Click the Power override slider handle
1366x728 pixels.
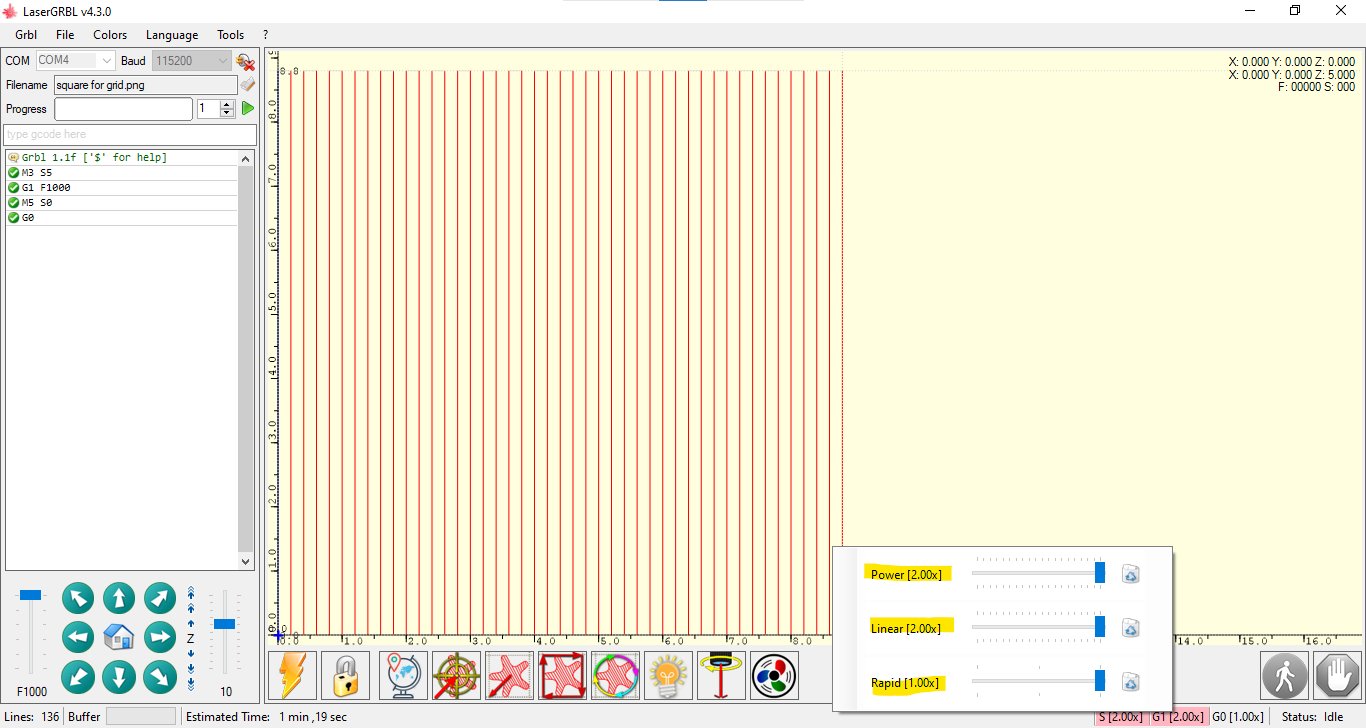pos(1100,573)
